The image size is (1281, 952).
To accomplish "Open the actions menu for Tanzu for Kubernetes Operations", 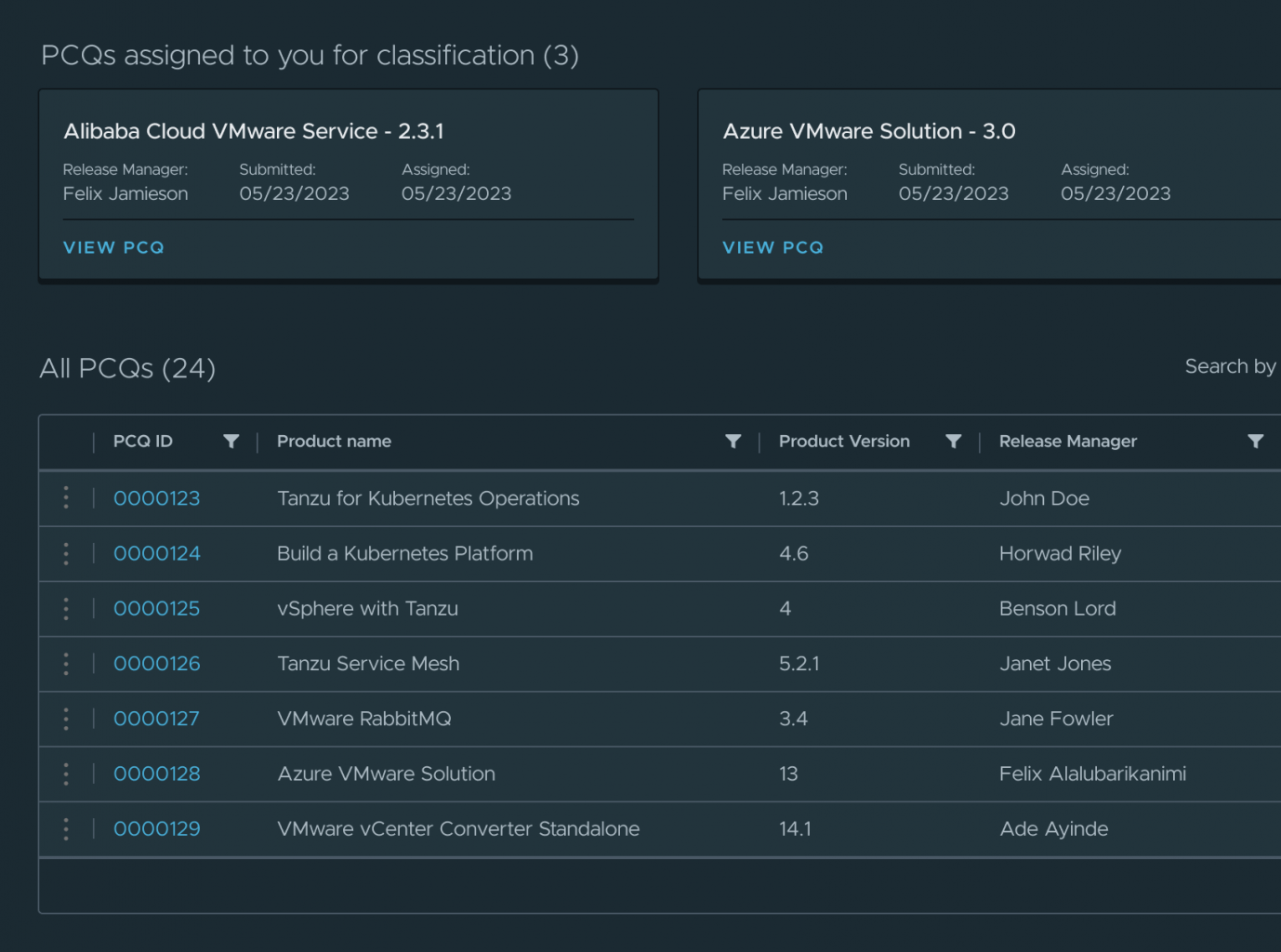I will [x=65, y=498].
